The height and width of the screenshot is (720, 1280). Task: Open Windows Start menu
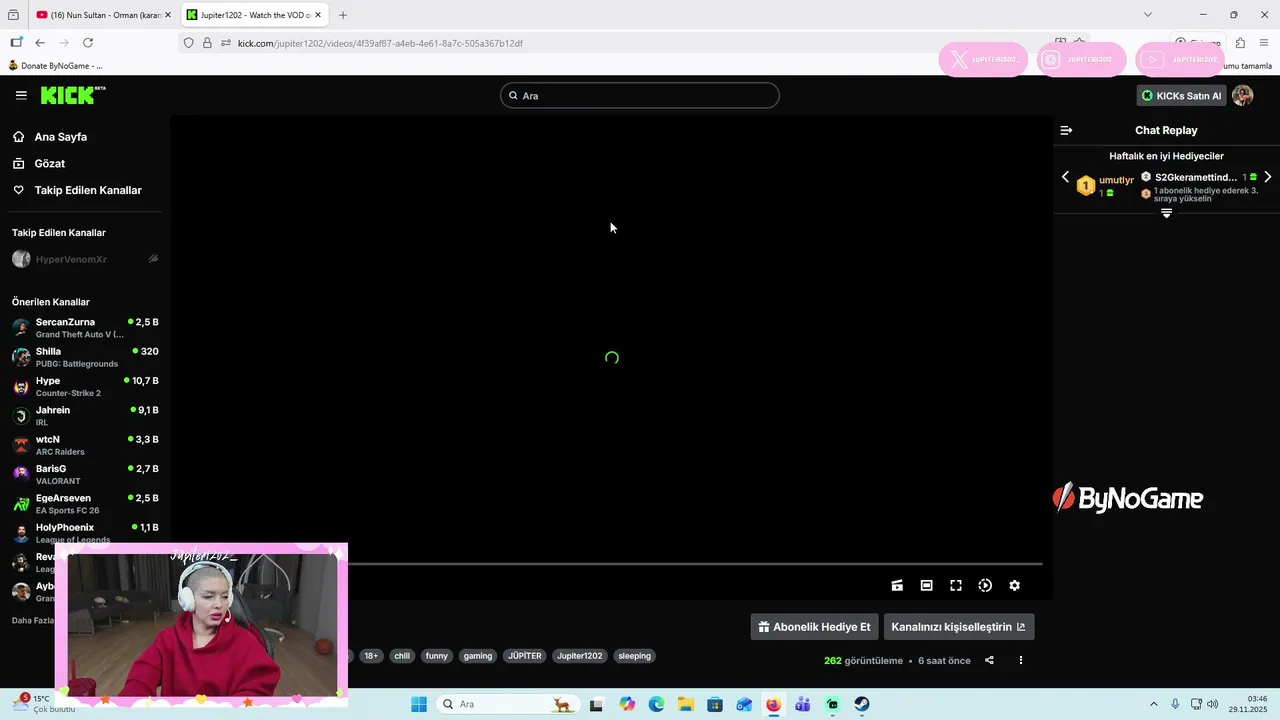pyautogui.click(x=419, y=704)
